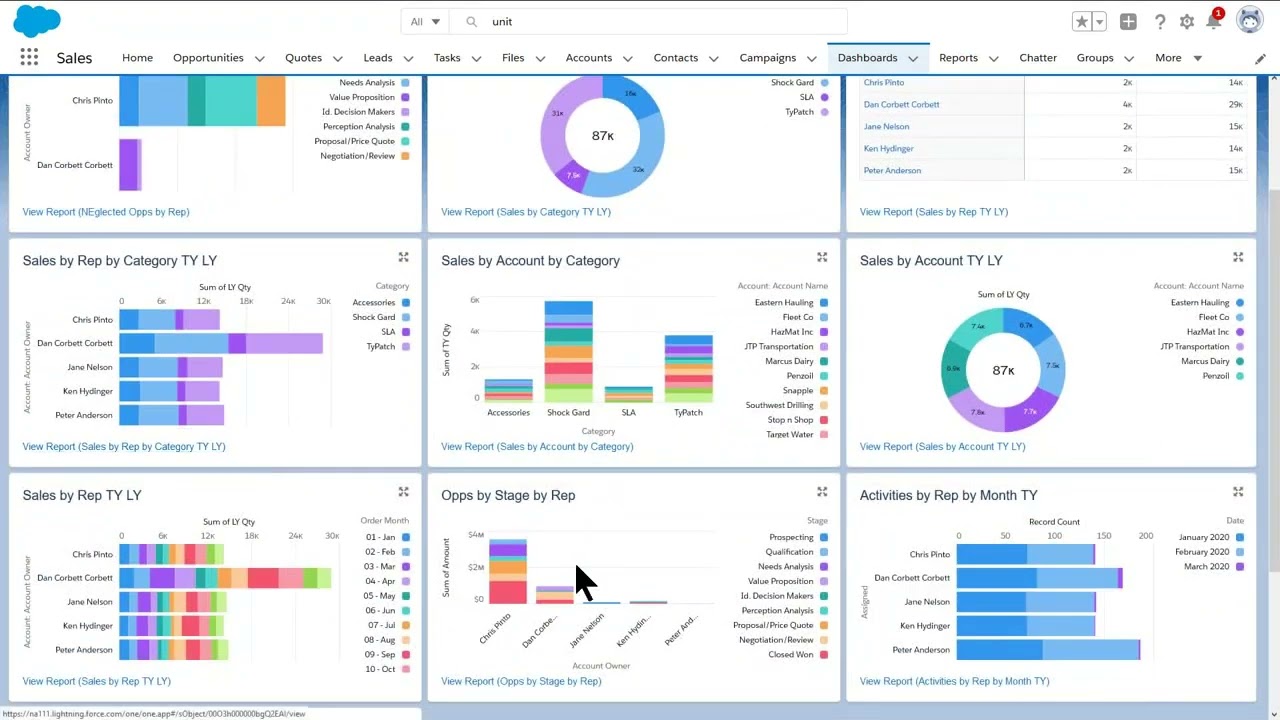Screen dimensions: 1280x720
Task: Expand the Sales by Rep TY LY chart
Action: click(x=404, y=492)
